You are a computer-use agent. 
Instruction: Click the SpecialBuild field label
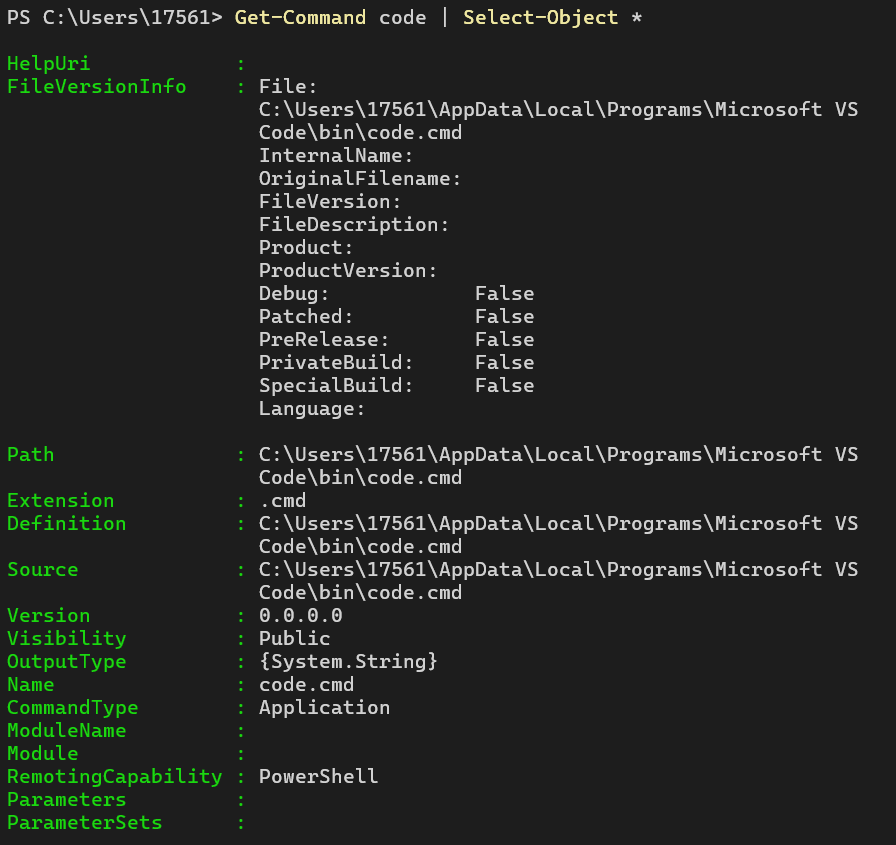(336, 386)
